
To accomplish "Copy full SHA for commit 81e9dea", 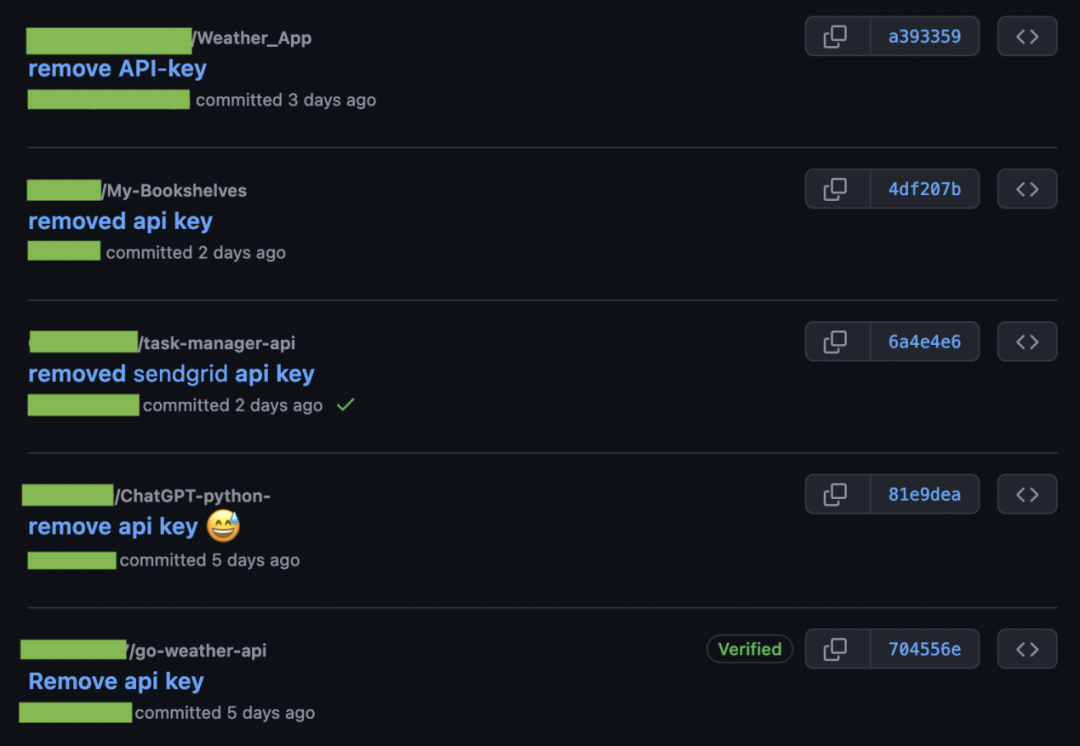I will [836, 495].
